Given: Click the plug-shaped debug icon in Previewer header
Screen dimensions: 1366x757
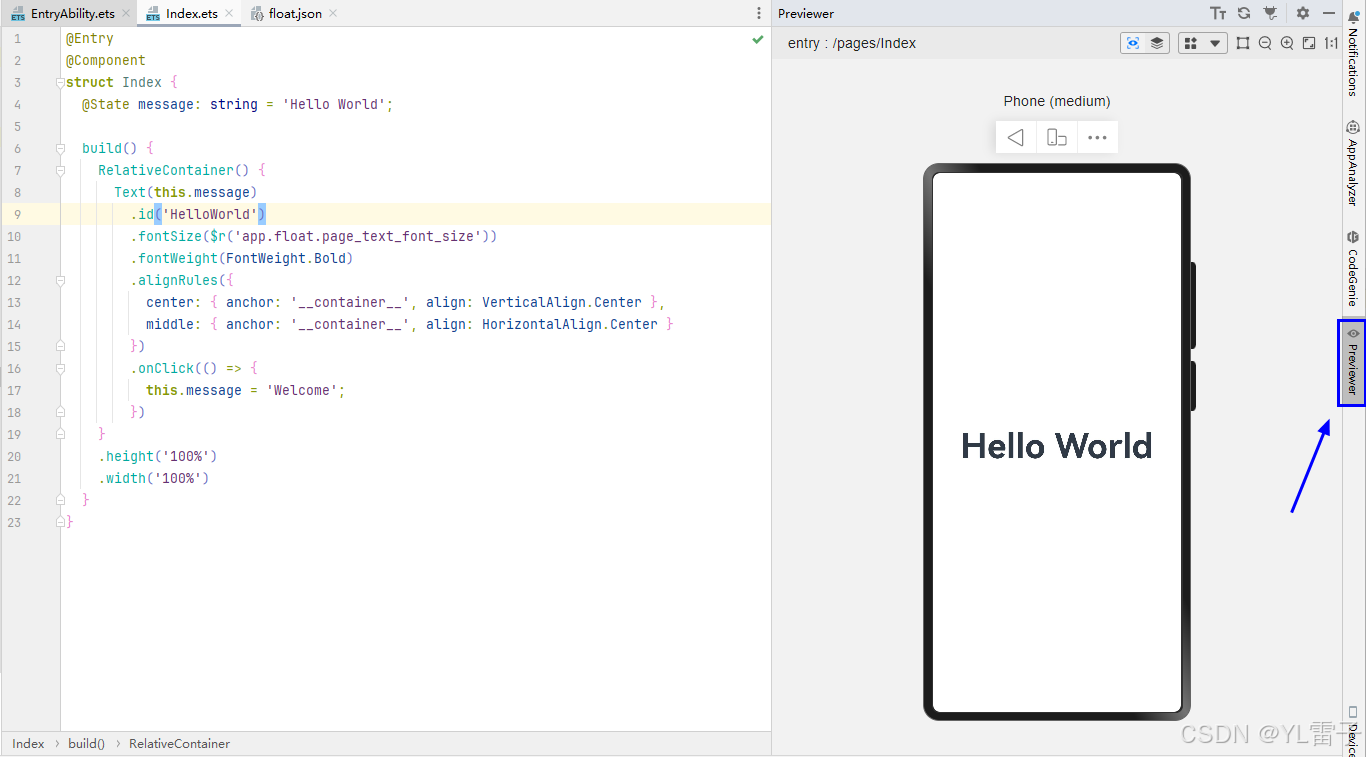Looking at the screenshot, I should point(1270,13).
